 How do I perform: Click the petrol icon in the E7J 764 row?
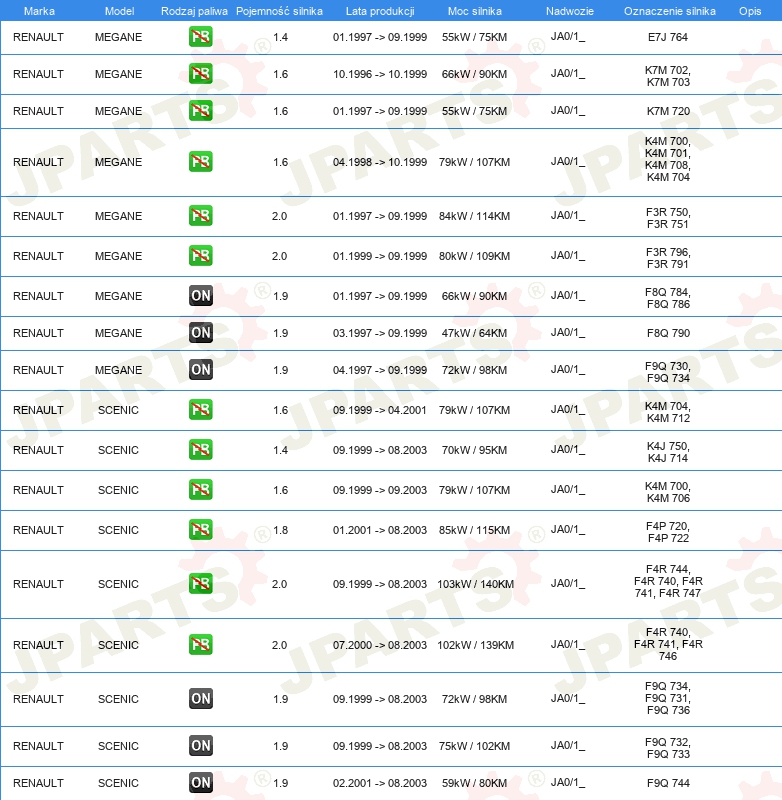click(200, 37)
